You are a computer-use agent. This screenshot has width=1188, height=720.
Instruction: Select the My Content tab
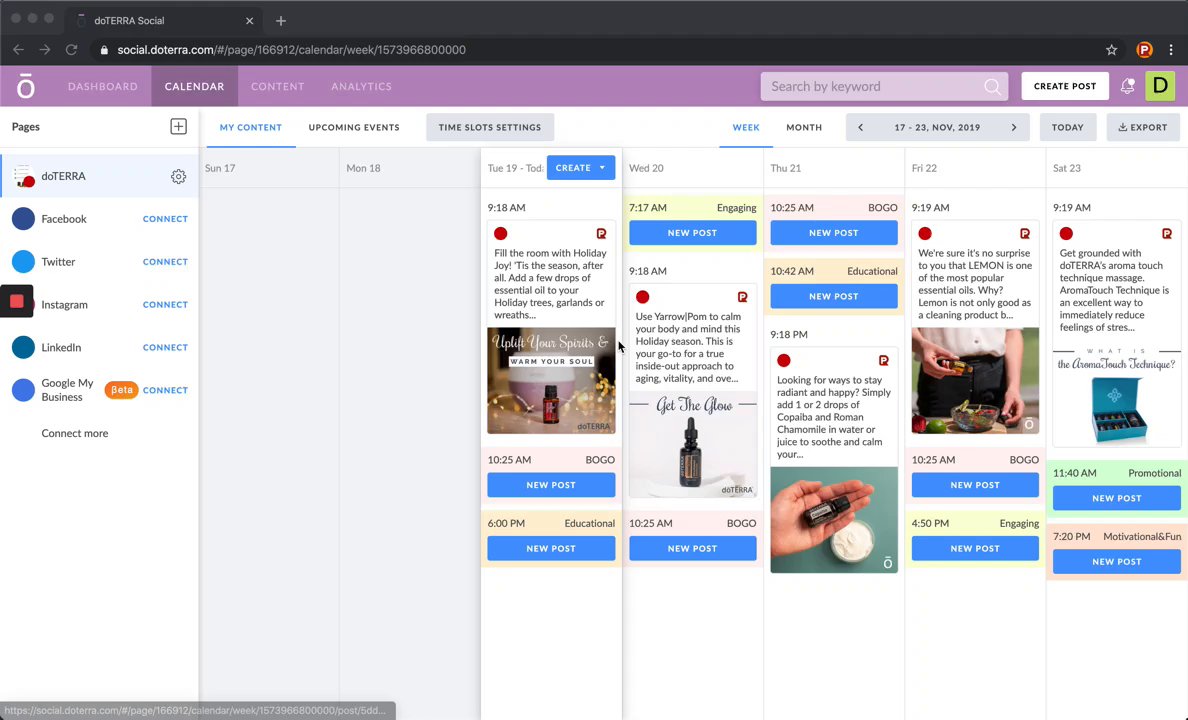[x=251, y=127]
